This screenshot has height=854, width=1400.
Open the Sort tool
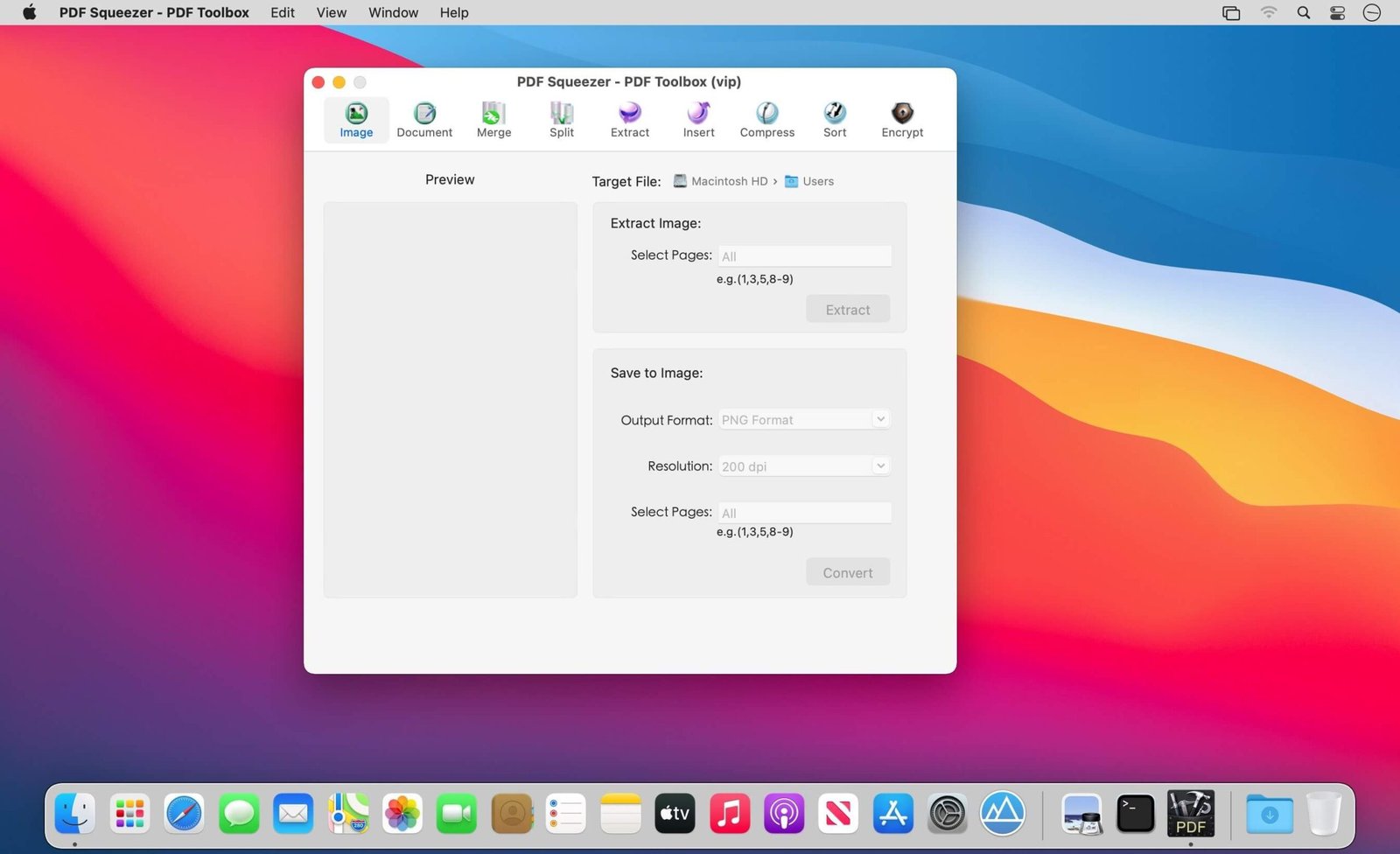click(x=834, y=120)
